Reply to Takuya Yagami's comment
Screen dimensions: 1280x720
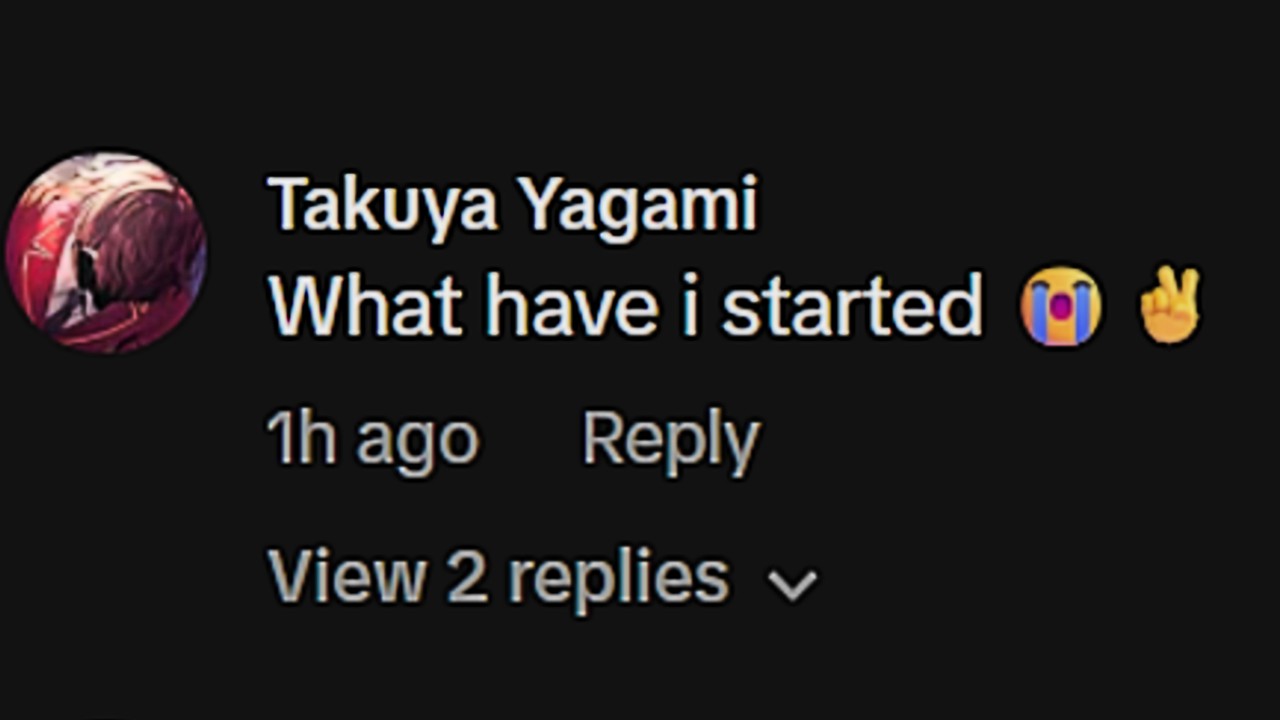(x=671, y=439)
